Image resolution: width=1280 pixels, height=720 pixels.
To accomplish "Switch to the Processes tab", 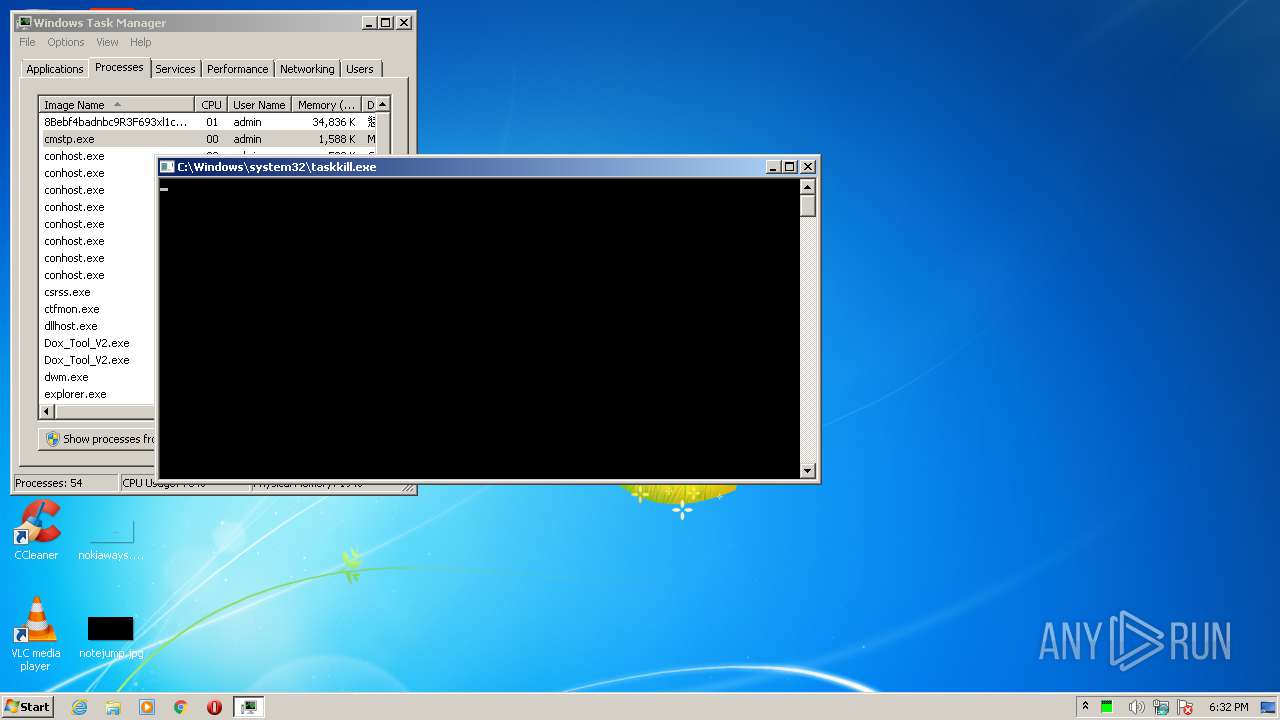I will click(x=119, y=67).
